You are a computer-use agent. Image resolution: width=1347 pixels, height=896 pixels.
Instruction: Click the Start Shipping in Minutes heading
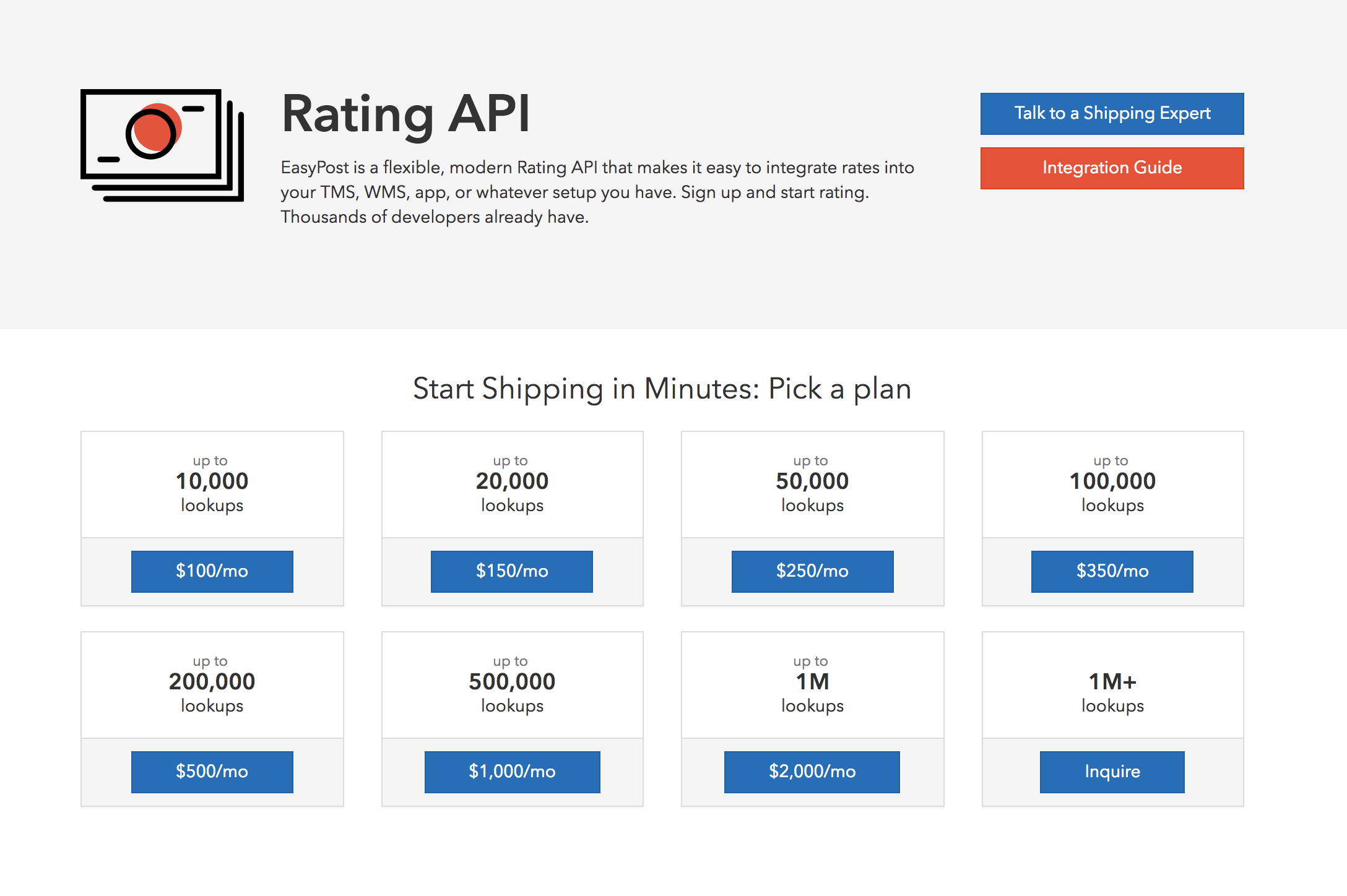[662, 389]
